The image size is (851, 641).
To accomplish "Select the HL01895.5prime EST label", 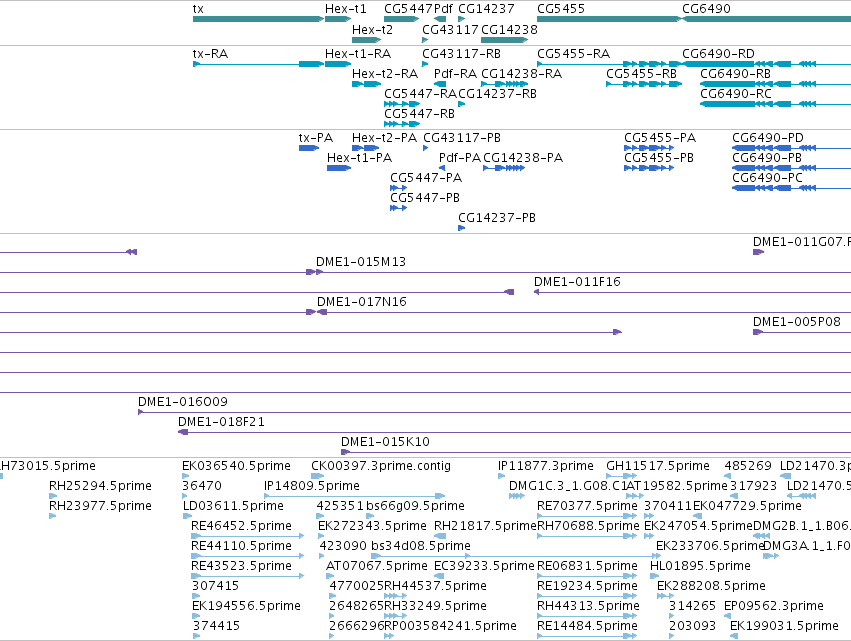I will point(700,566).
